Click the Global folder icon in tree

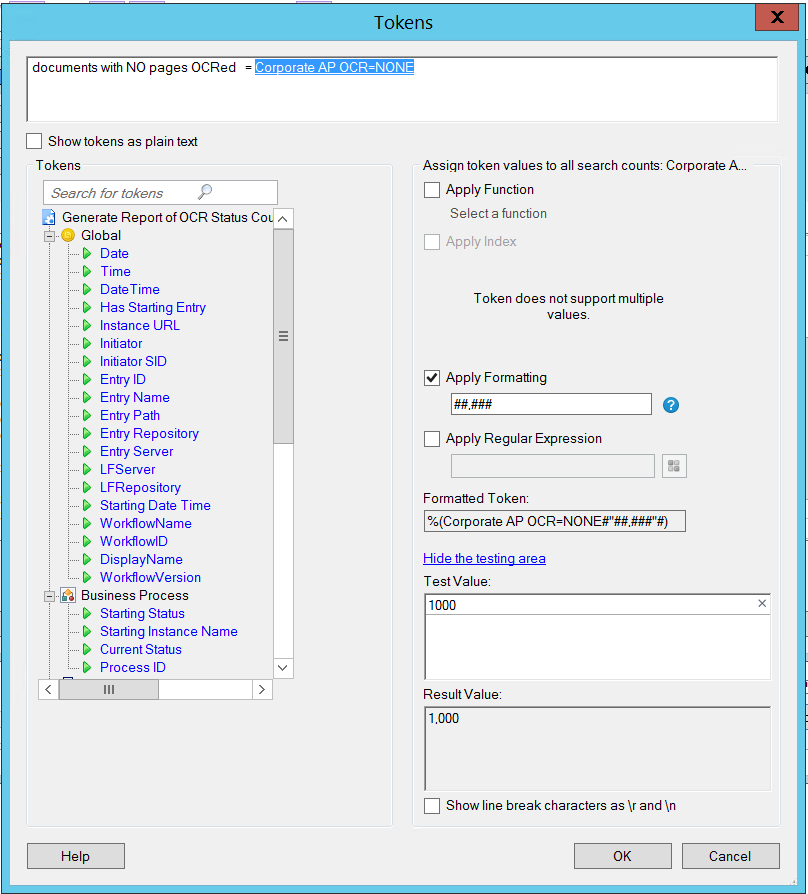68,236
